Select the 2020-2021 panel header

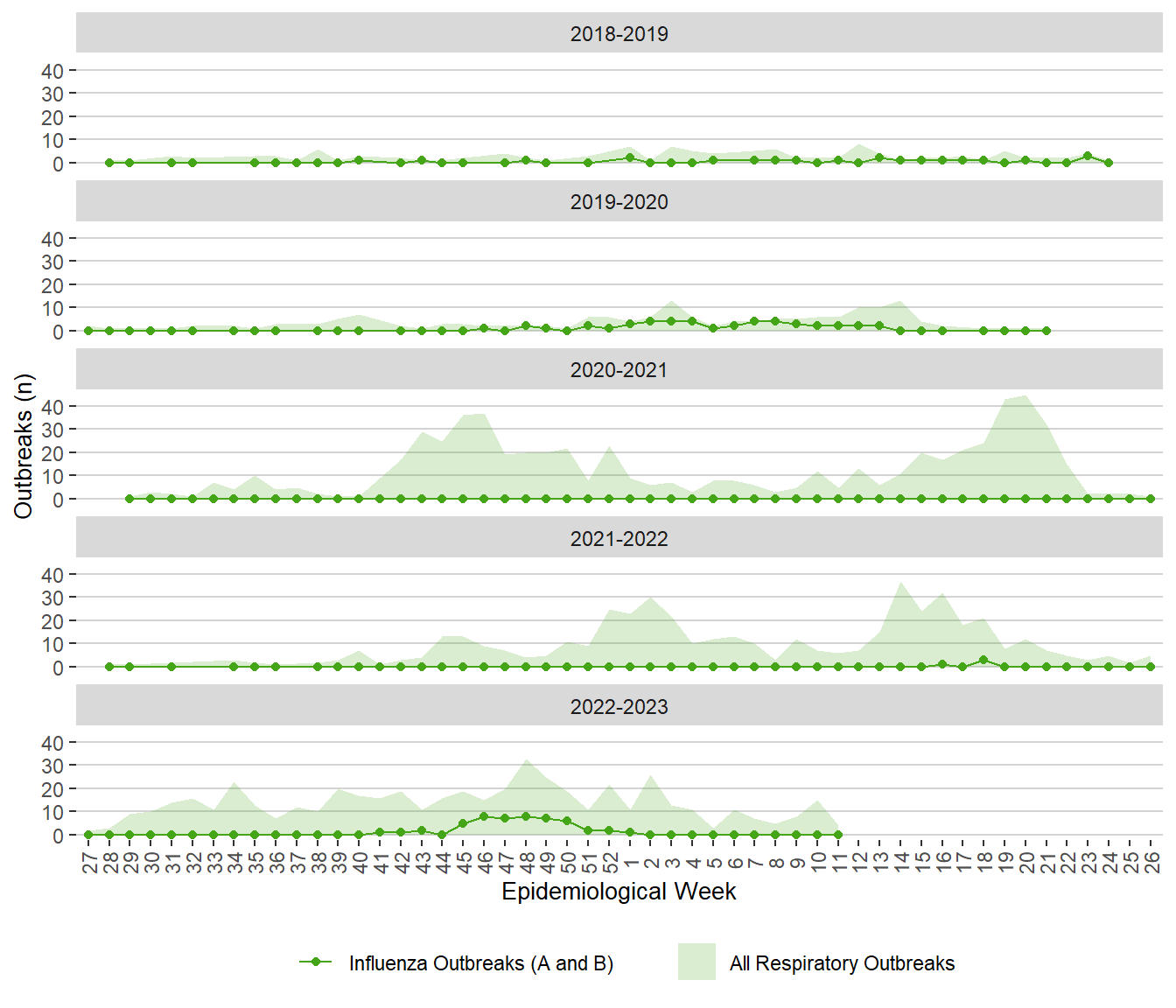tap(619, 370)
